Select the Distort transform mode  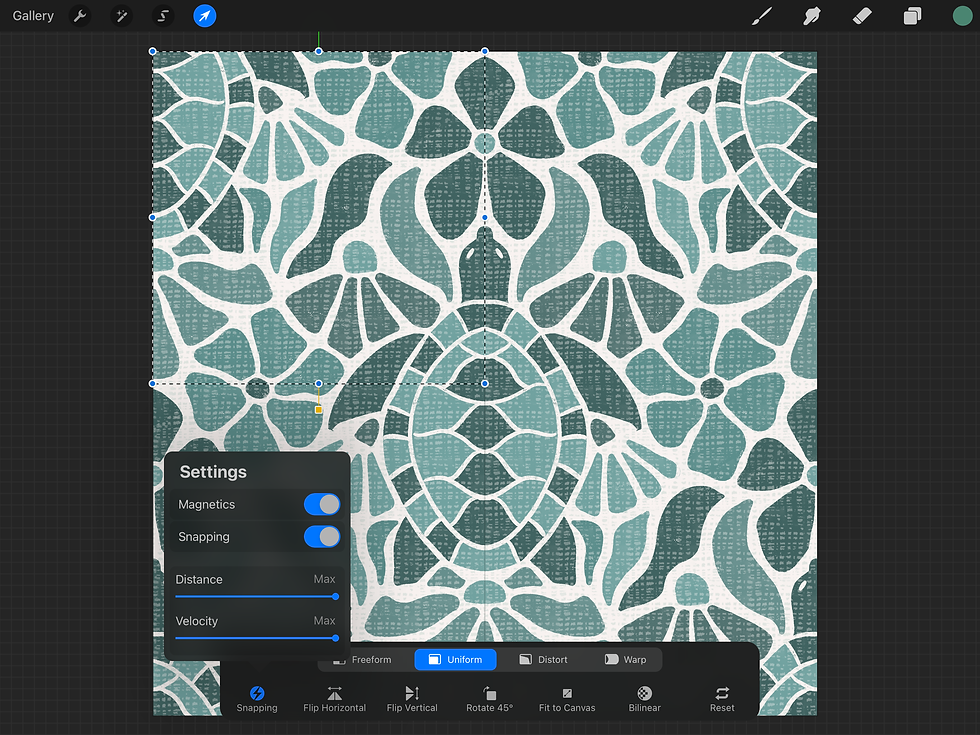(x=543, y=659)
